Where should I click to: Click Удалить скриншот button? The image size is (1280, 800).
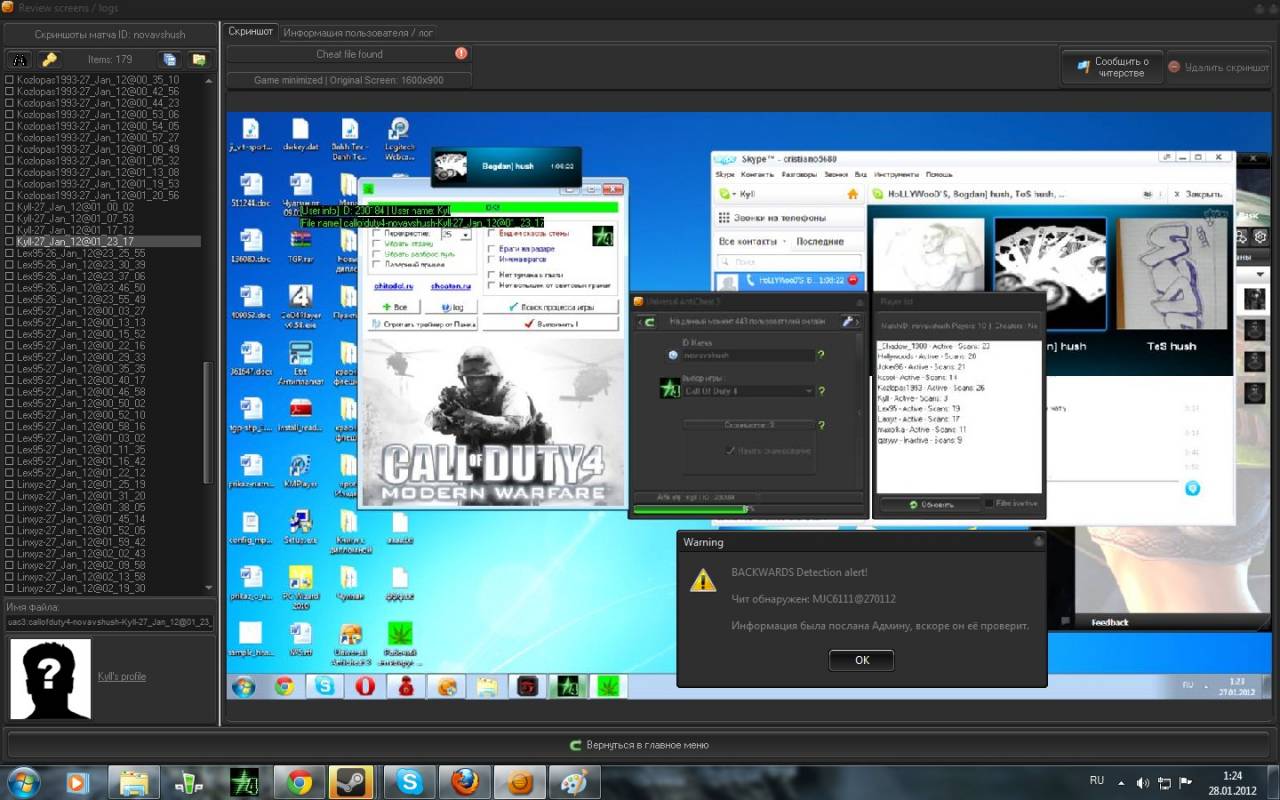(x=1219, y=67)
